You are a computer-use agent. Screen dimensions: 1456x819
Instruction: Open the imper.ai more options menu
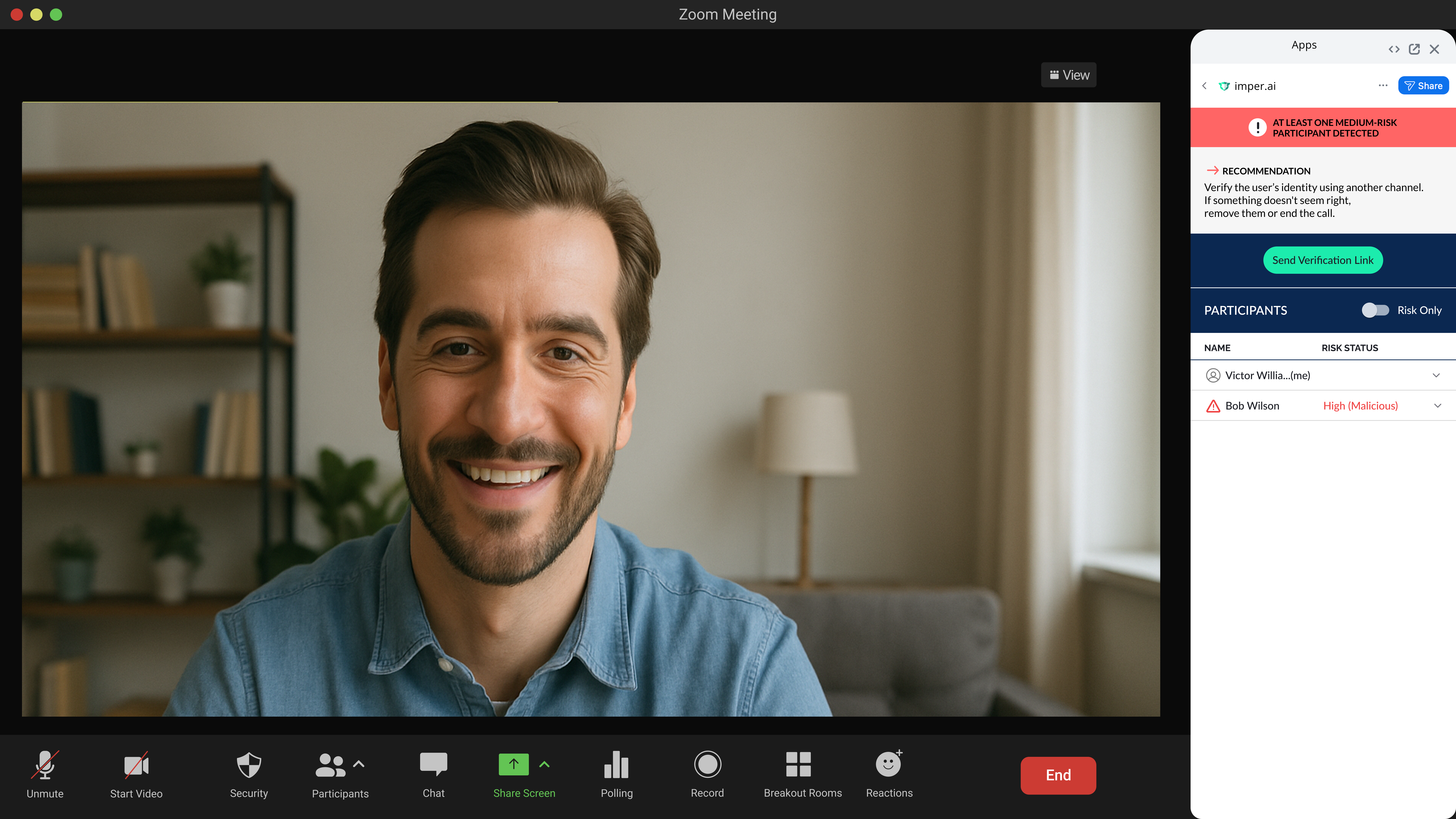pos(1383,85)
